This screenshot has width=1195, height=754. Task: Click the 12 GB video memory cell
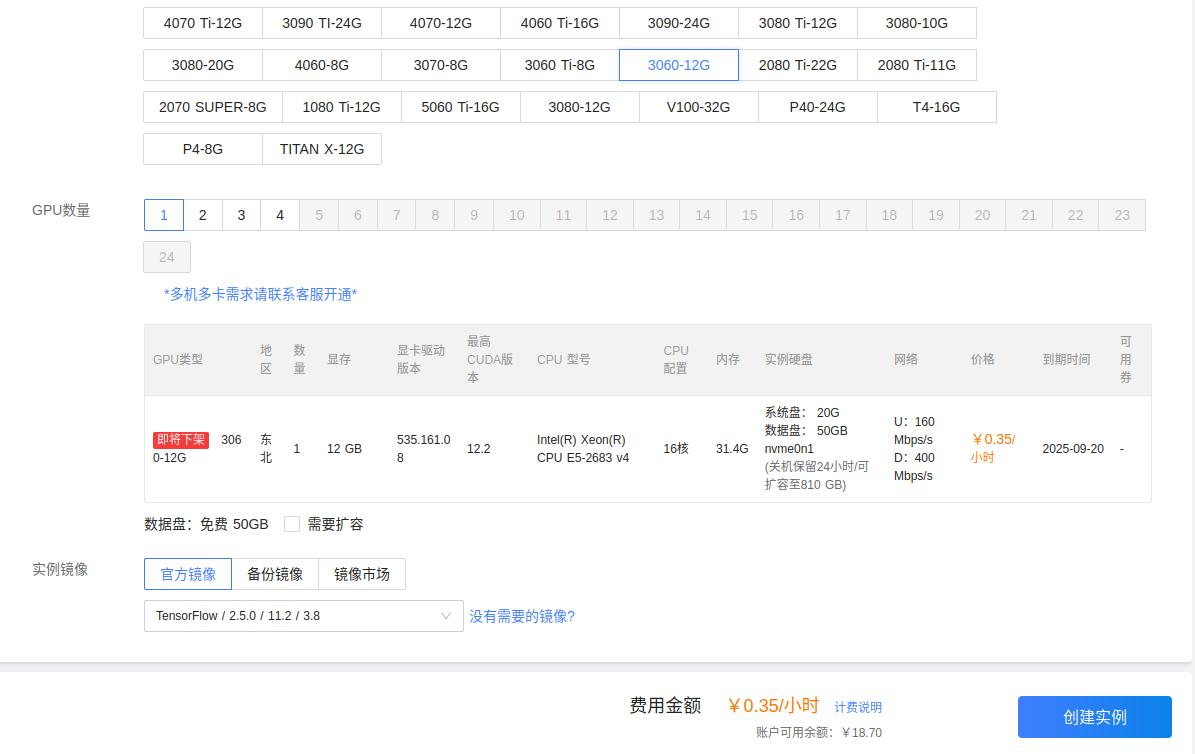click(x=344, y=448)
